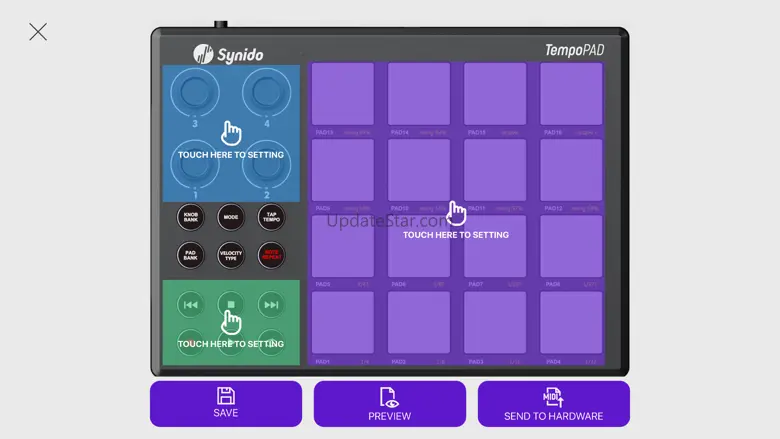Click the fast-forward transport button
Screen dimensions: 780x439
click(x=271, y=305)
